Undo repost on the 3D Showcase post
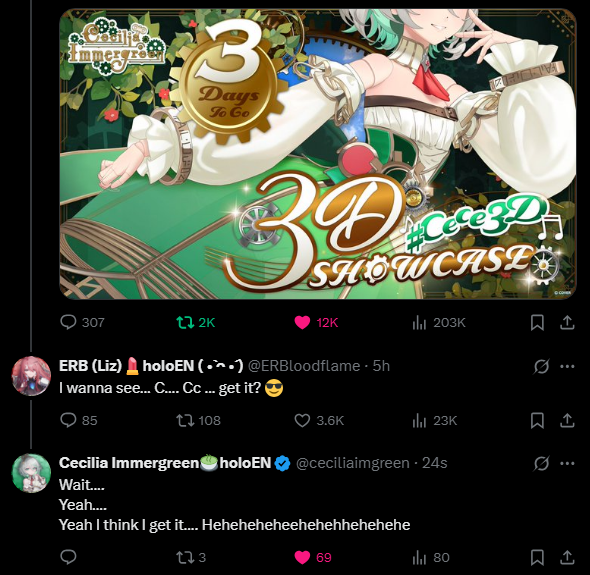The width and height of the screenshot is (590, 575). 196,322
